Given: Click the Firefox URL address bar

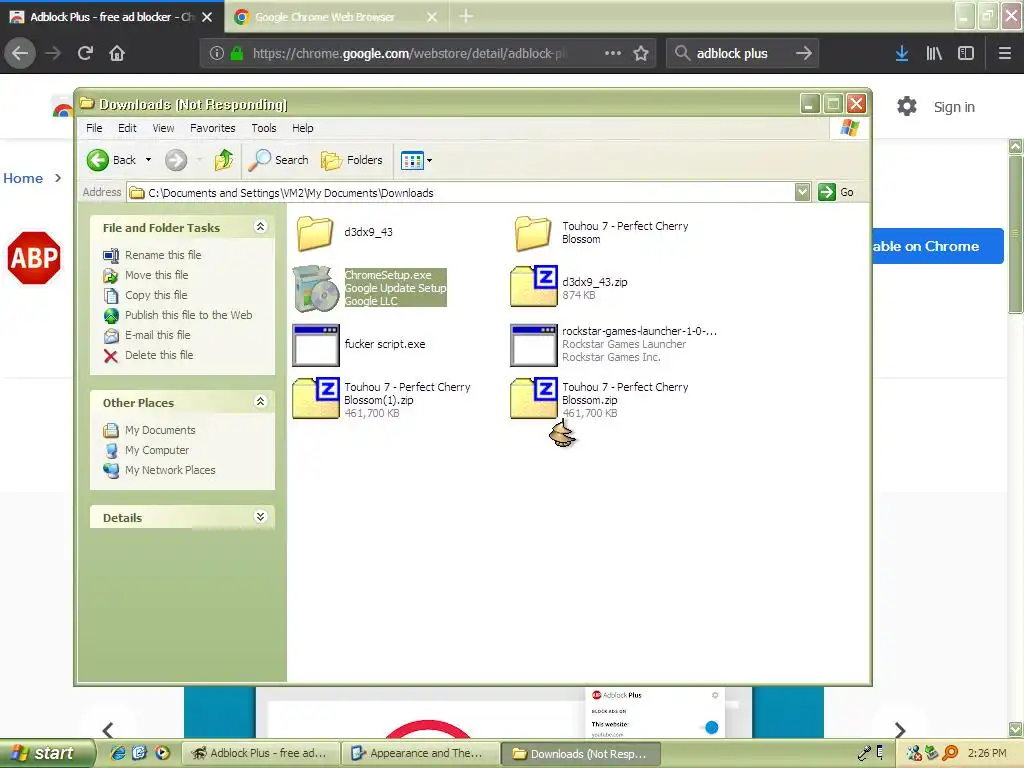Looking at the screenshot, I should point(429,54).
